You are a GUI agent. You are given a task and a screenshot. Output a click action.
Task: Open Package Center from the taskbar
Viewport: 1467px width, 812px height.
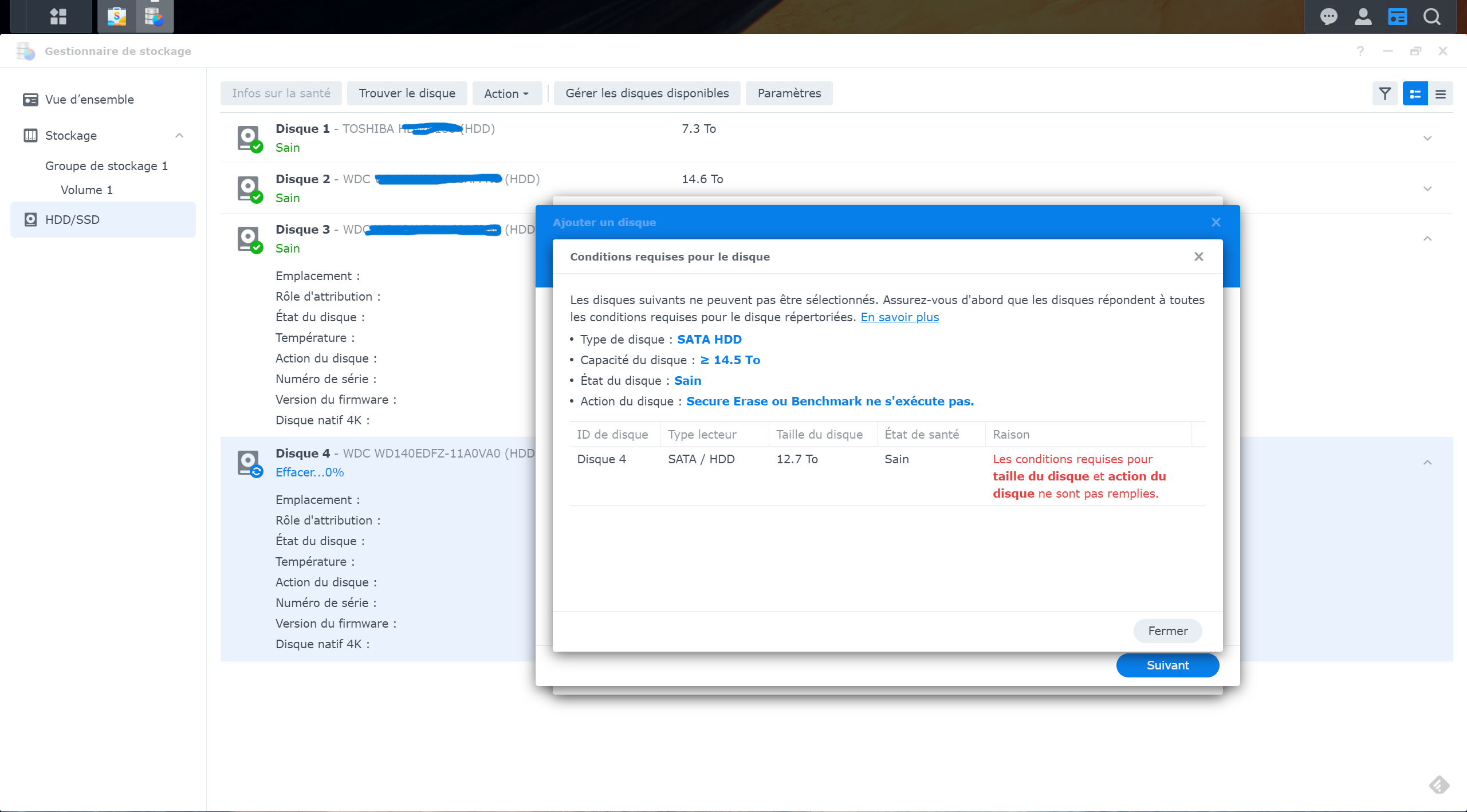coord(117,16)
